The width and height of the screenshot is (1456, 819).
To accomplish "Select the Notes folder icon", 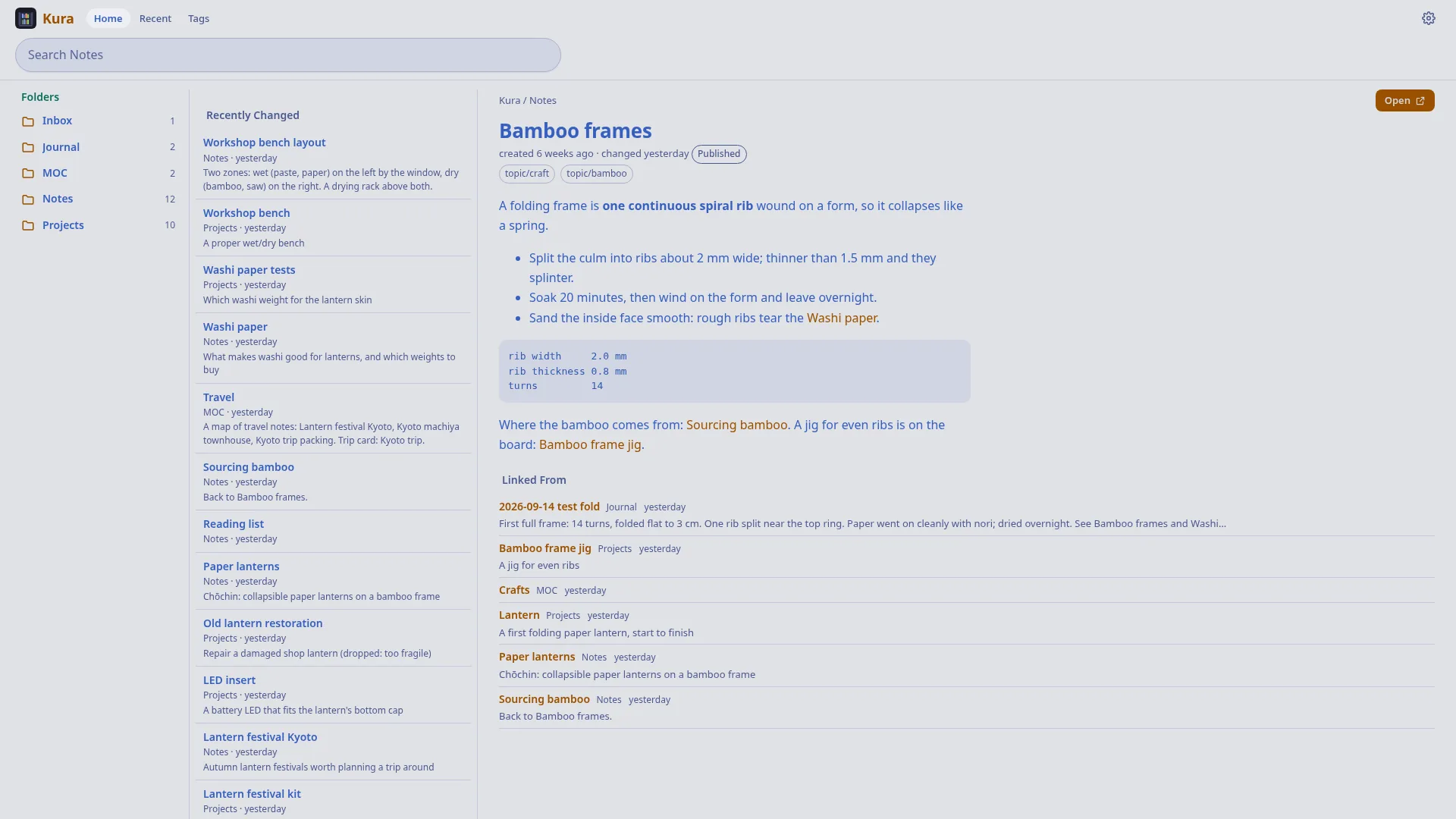I will tap(28, 199).
